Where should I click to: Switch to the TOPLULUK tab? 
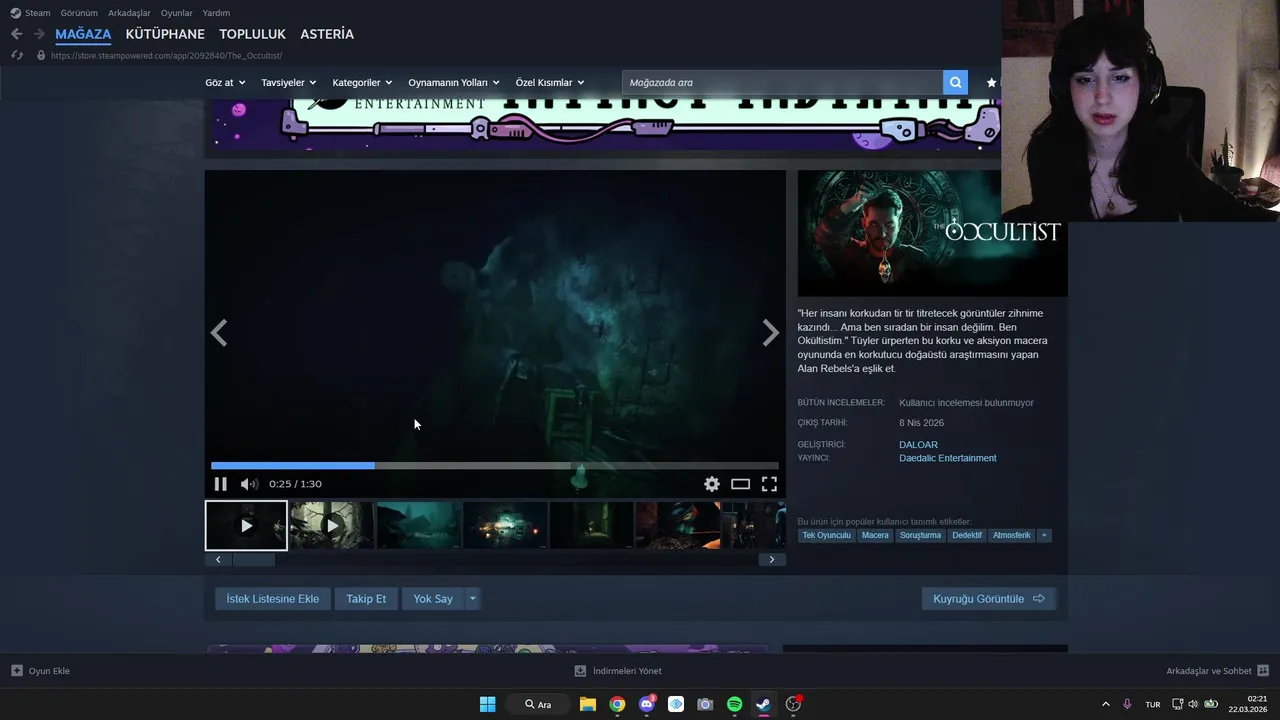click(253, 34)
